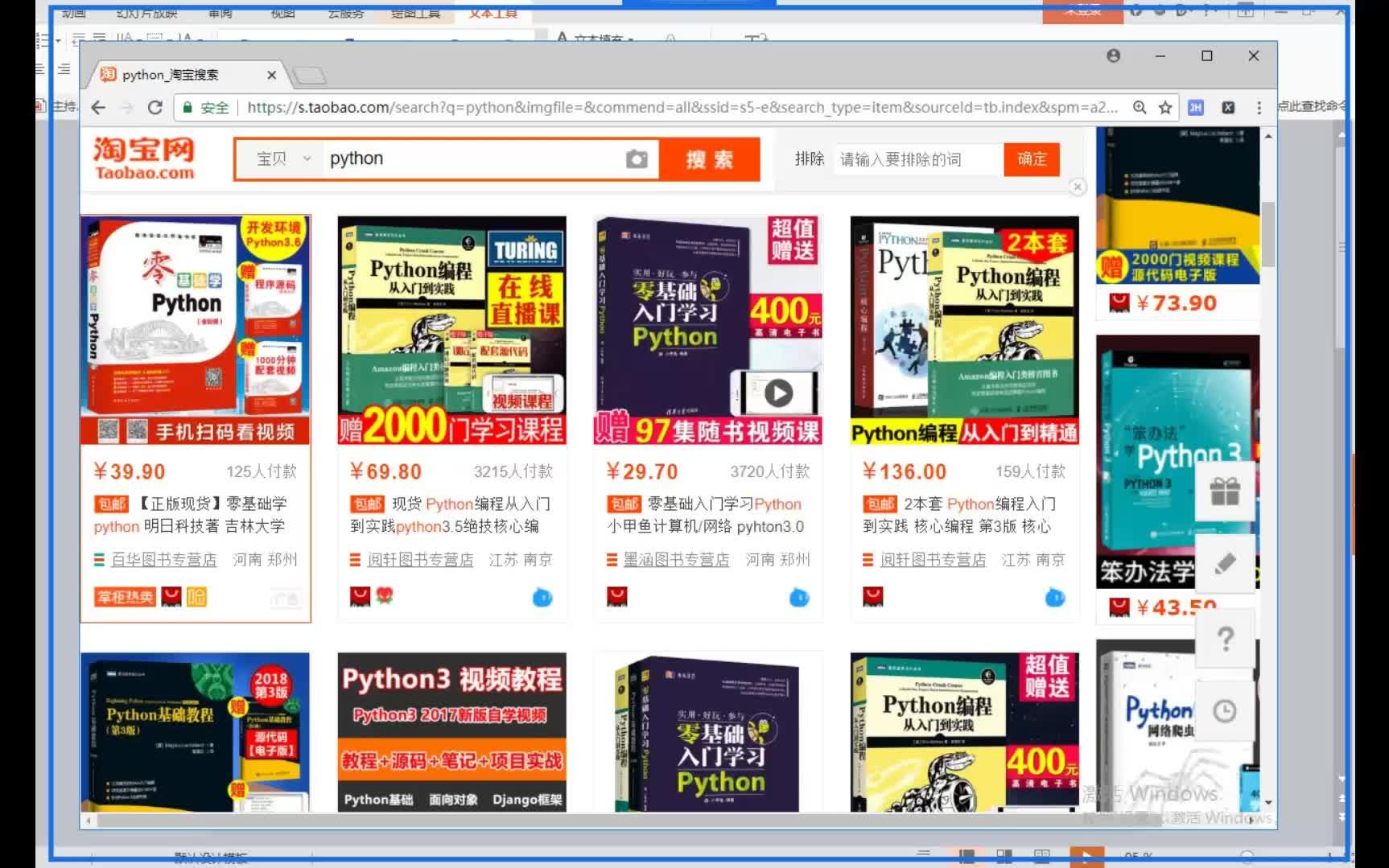The height and width of the screenshot is (868, 1389).
Task: Click the question mark help icon
Action: coord(1225,639)
